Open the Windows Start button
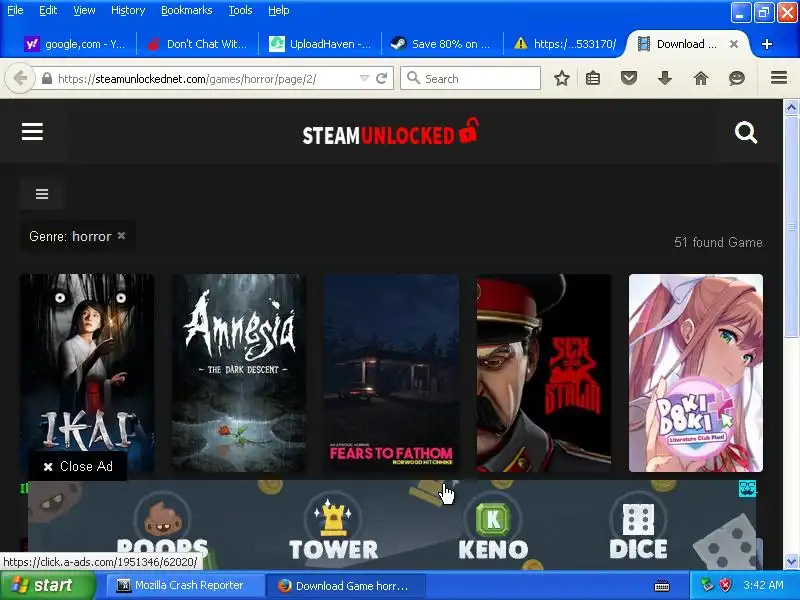 point(48,585)
